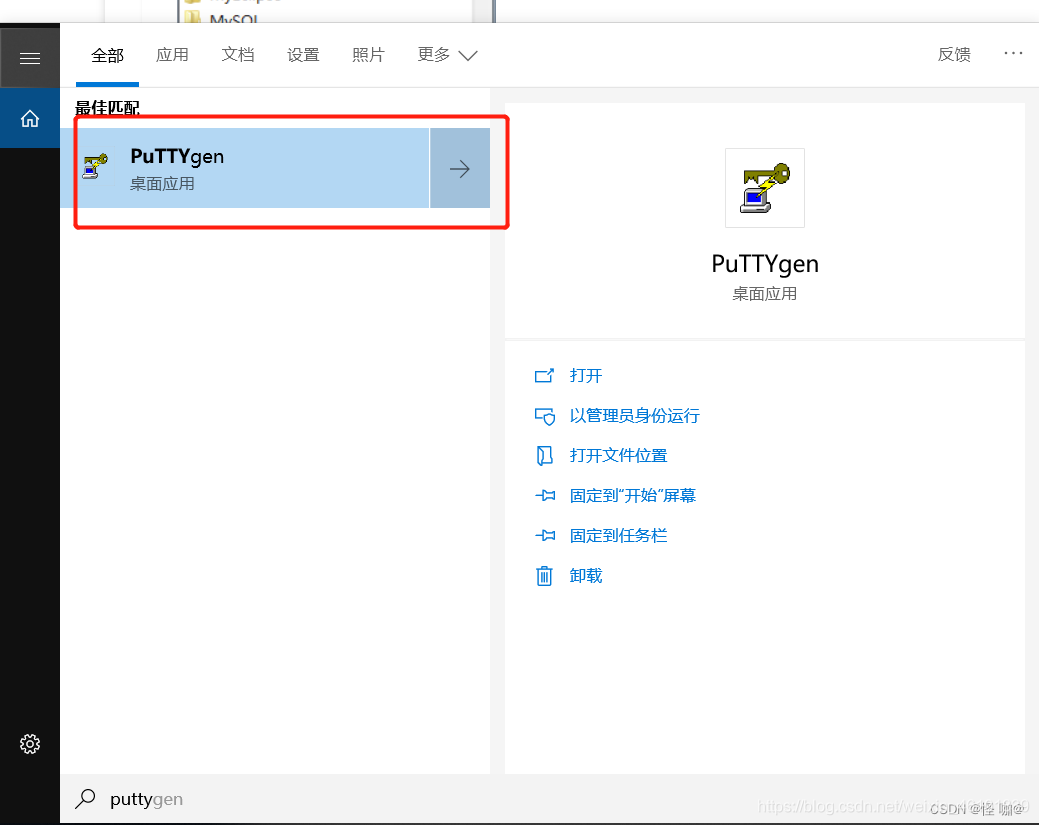Open the settings gear icon
The height and width of the screenshot is (825, 1039).
30,743
